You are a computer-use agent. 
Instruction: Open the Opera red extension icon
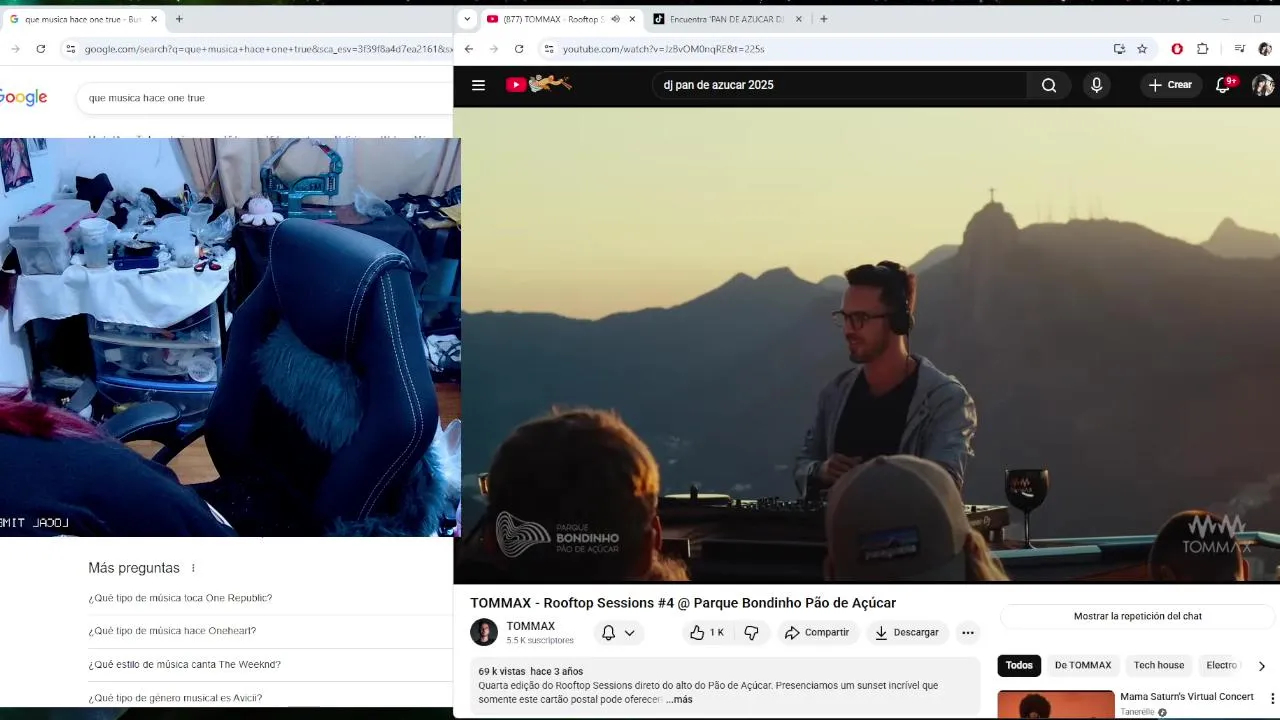(x=1177, y=49)
